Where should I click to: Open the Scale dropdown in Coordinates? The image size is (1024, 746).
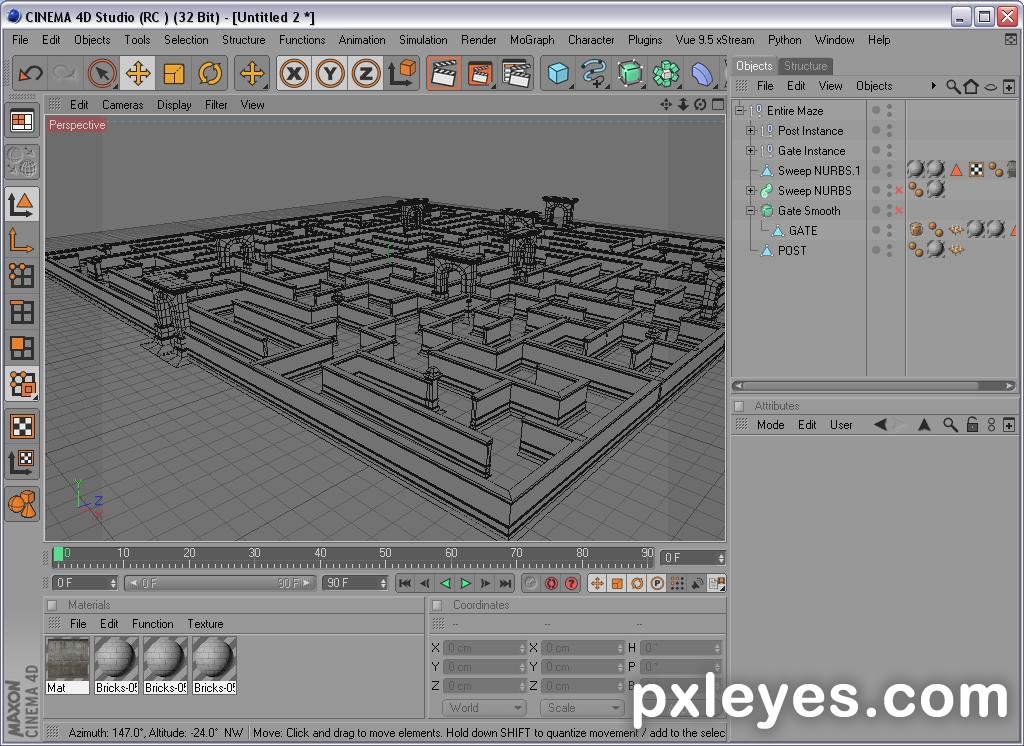click(581, 707)
